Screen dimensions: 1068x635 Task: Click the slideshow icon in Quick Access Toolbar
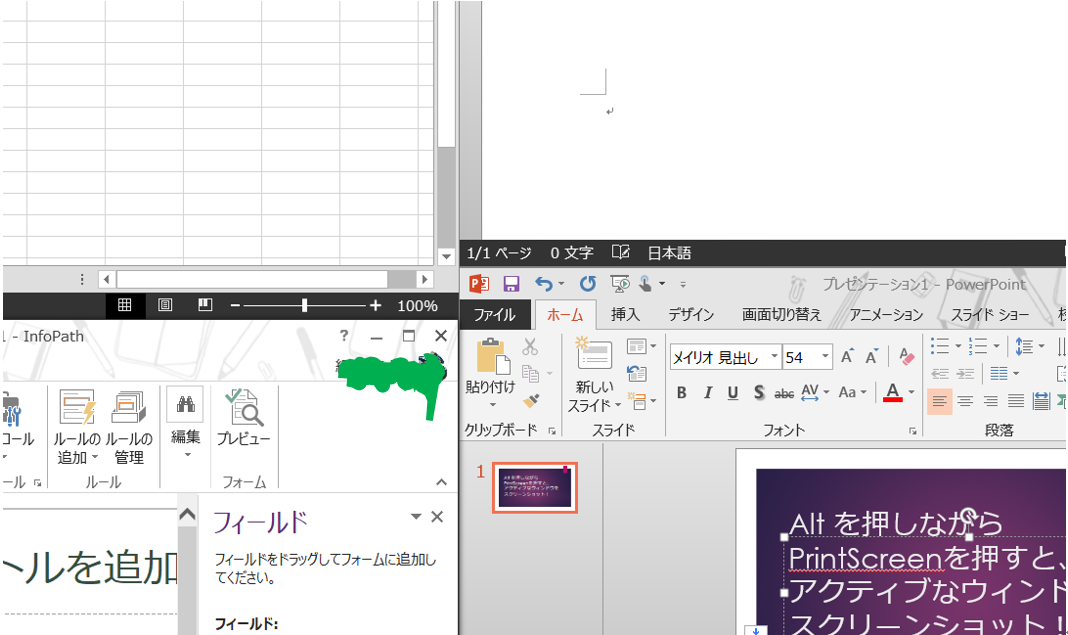(620, 284)
